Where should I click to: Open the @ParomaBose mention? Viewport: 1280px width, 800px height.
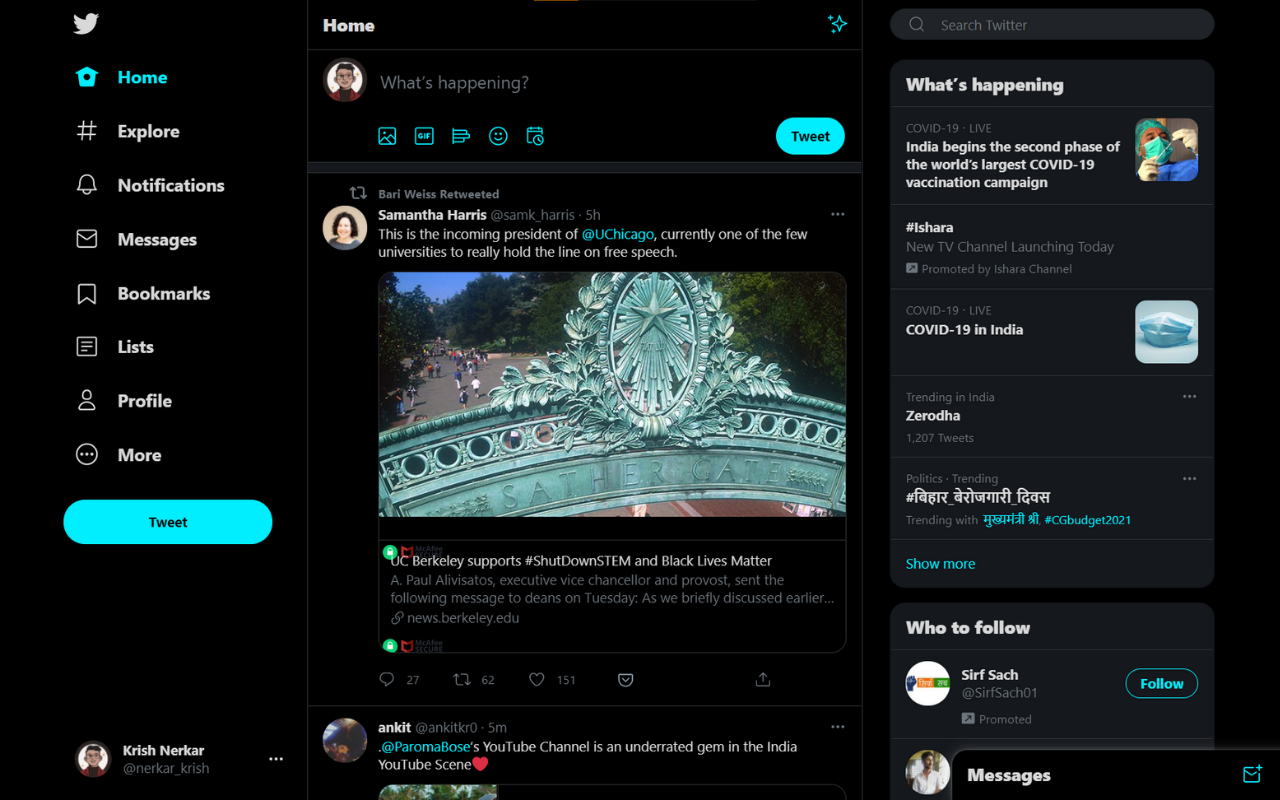[426, 747]
